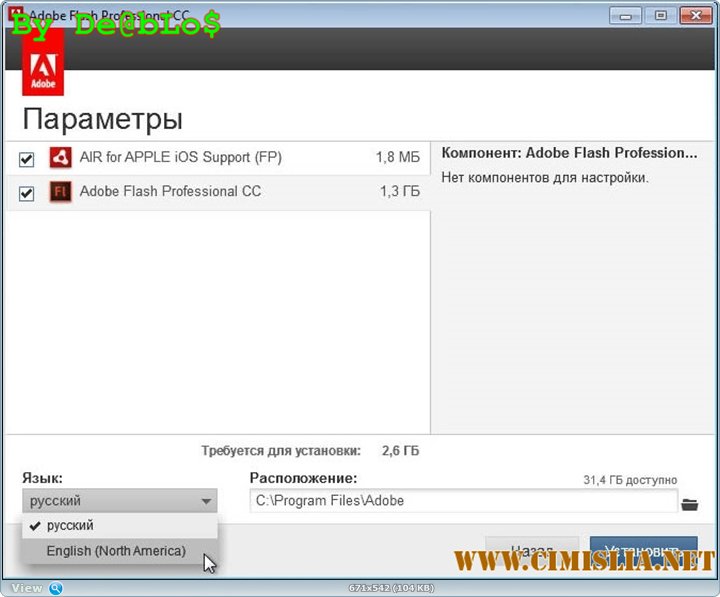Click the C:\Program Files\Adobe location field
The image size is (720, 597).
[x=462, y=501]
